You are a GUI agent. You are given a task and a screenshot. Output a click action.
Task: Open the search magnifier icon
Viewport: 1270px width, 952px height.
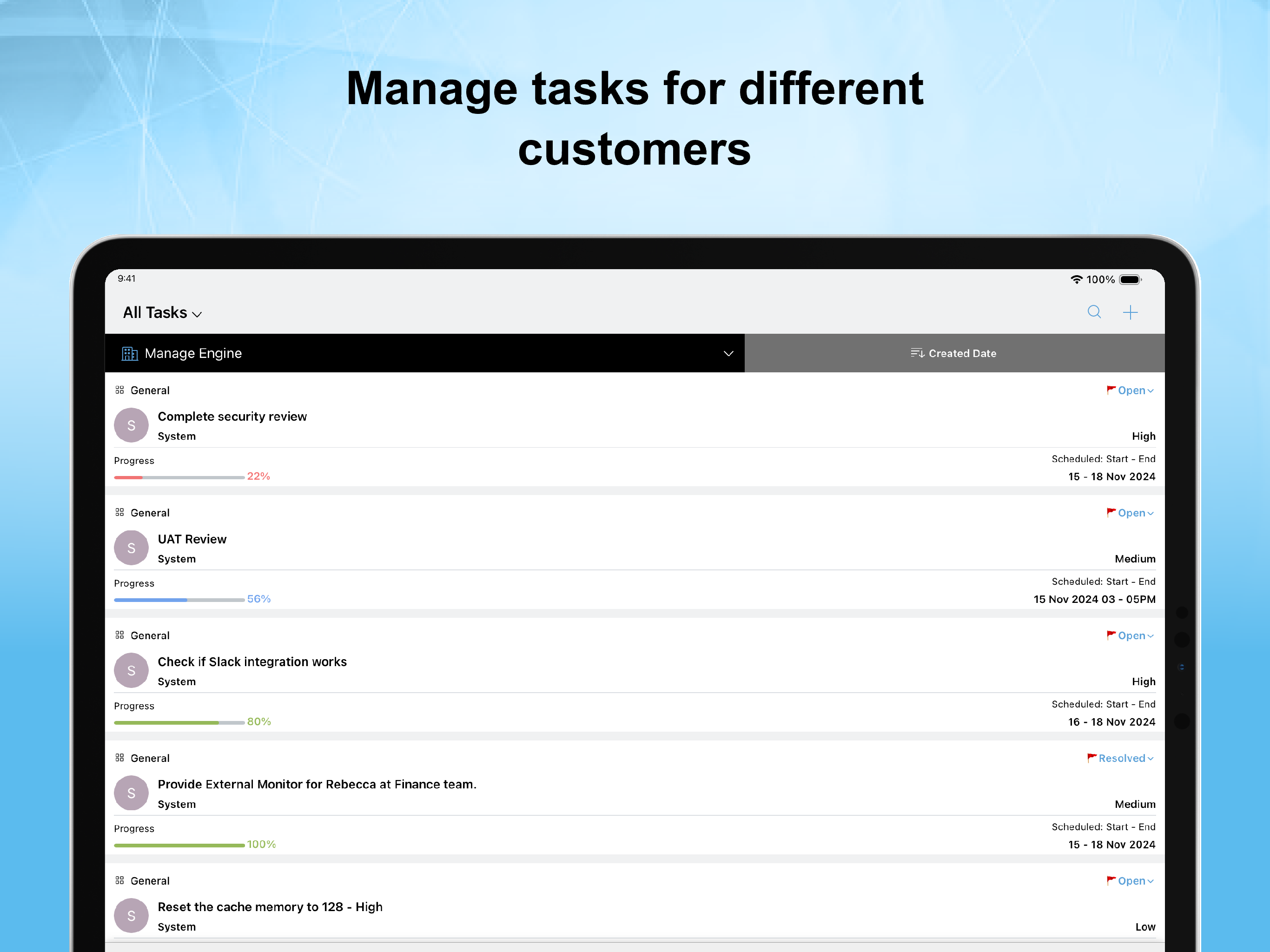point(1094,312)
